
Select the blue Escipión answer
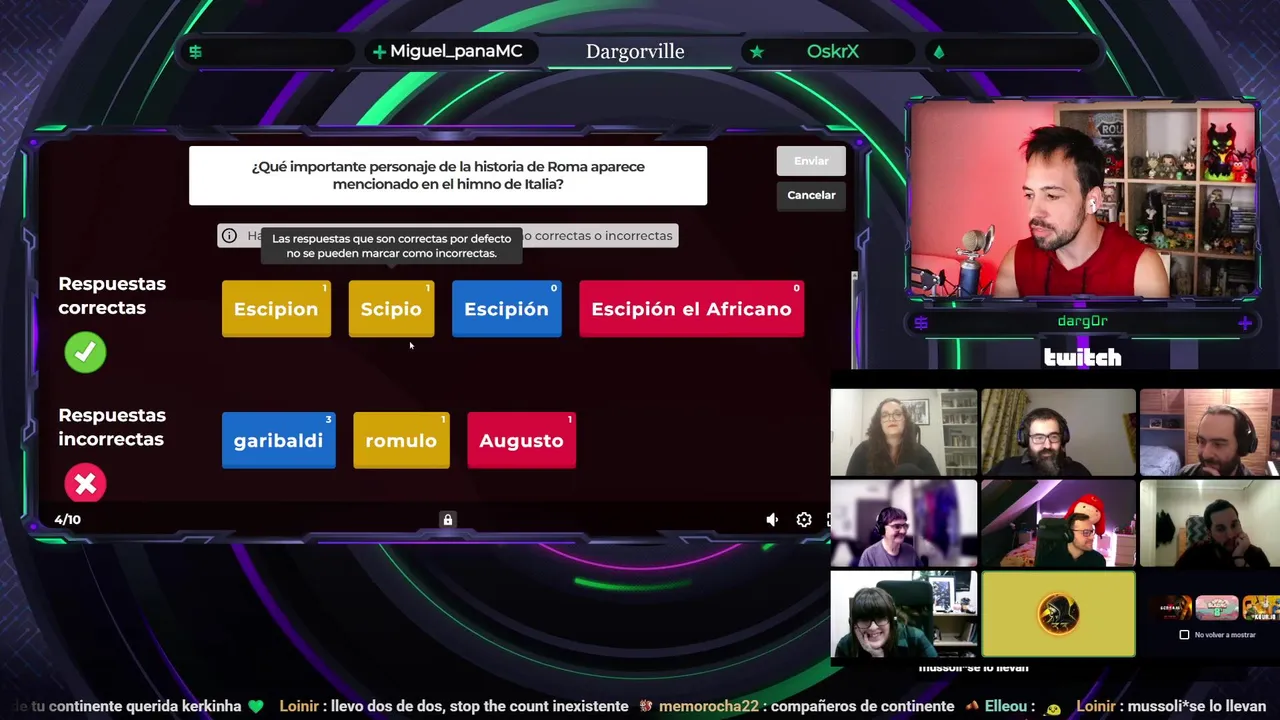[x=506, y=309]
